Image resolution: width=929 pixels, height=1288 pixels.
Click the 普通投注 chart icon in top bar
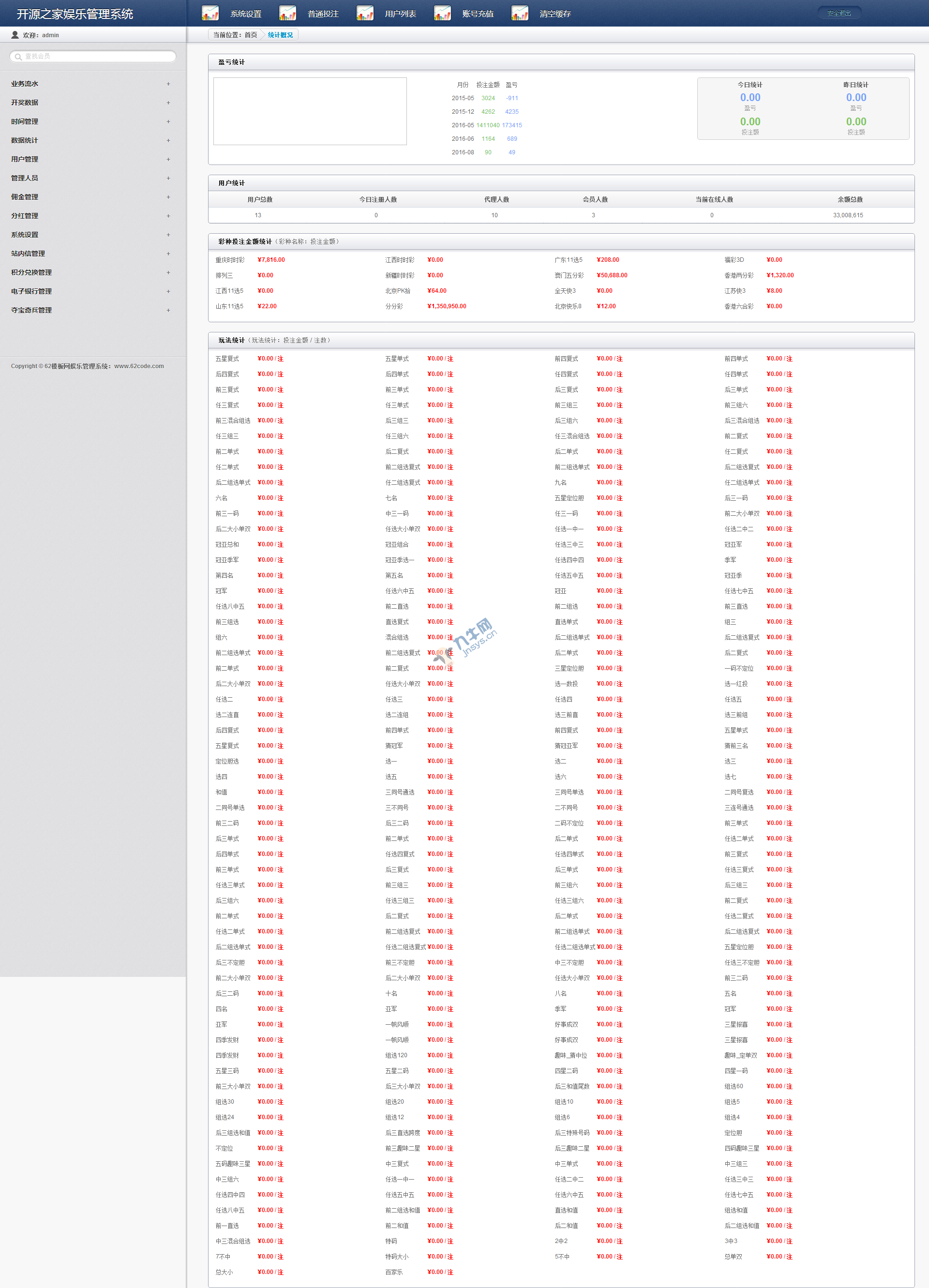click(288, 13)
